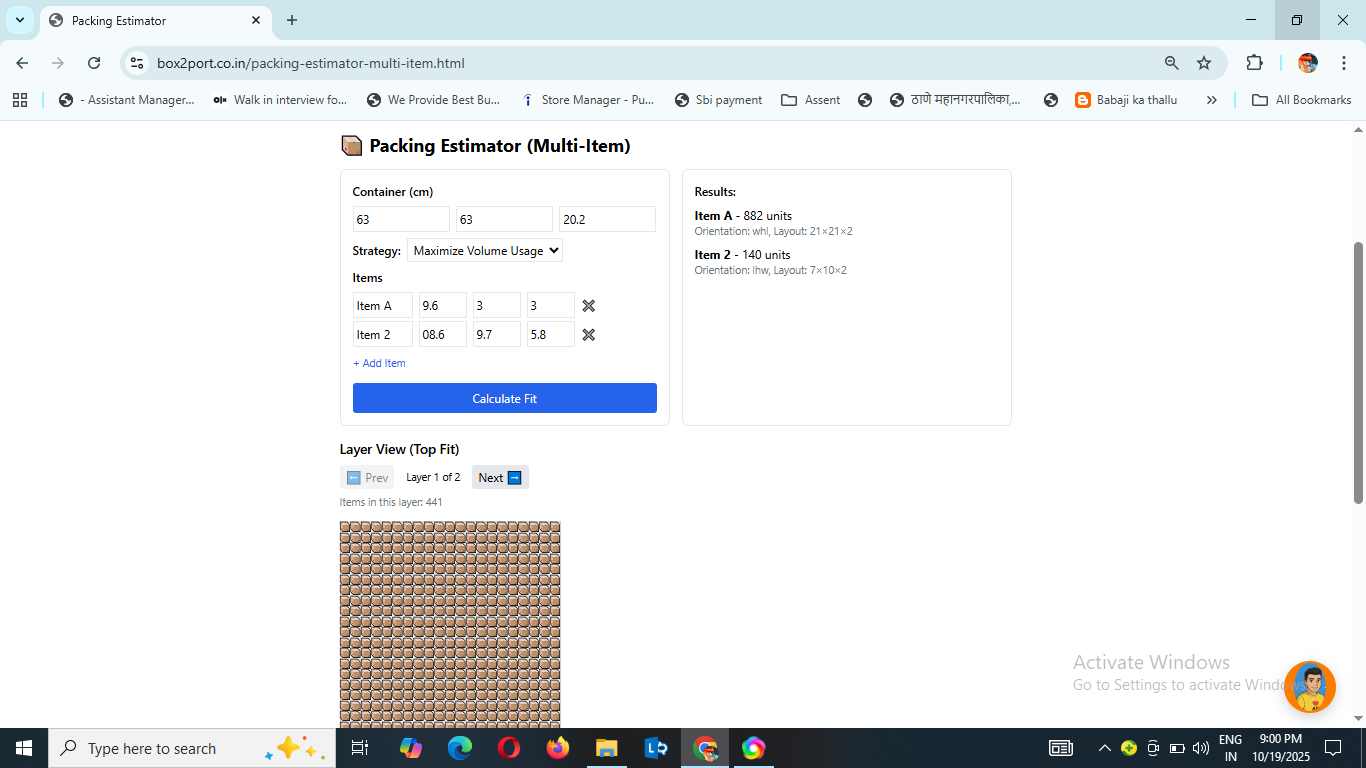Screen dimensions: 1366x768
Task: Click the Prev layer button
Action: (x=367, y=477)
